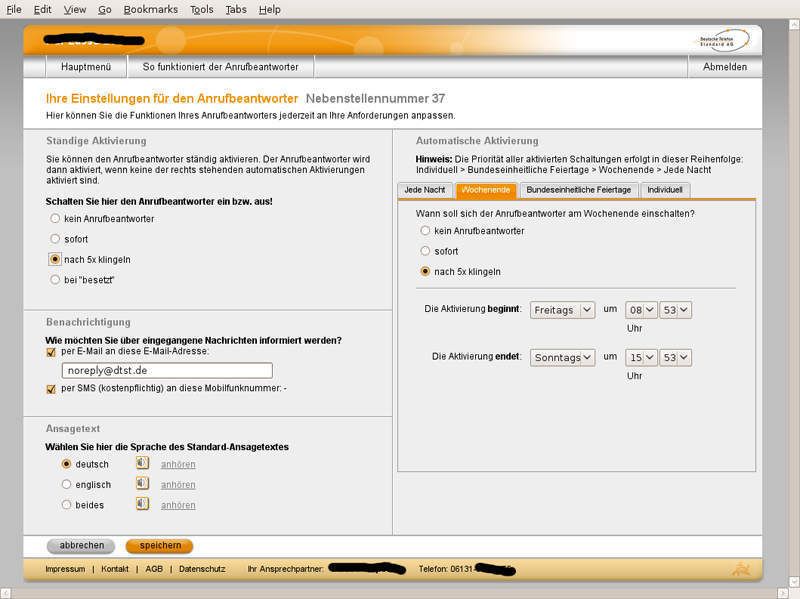Switch to the Jede Nacht tab

click(x=424, y=190)
